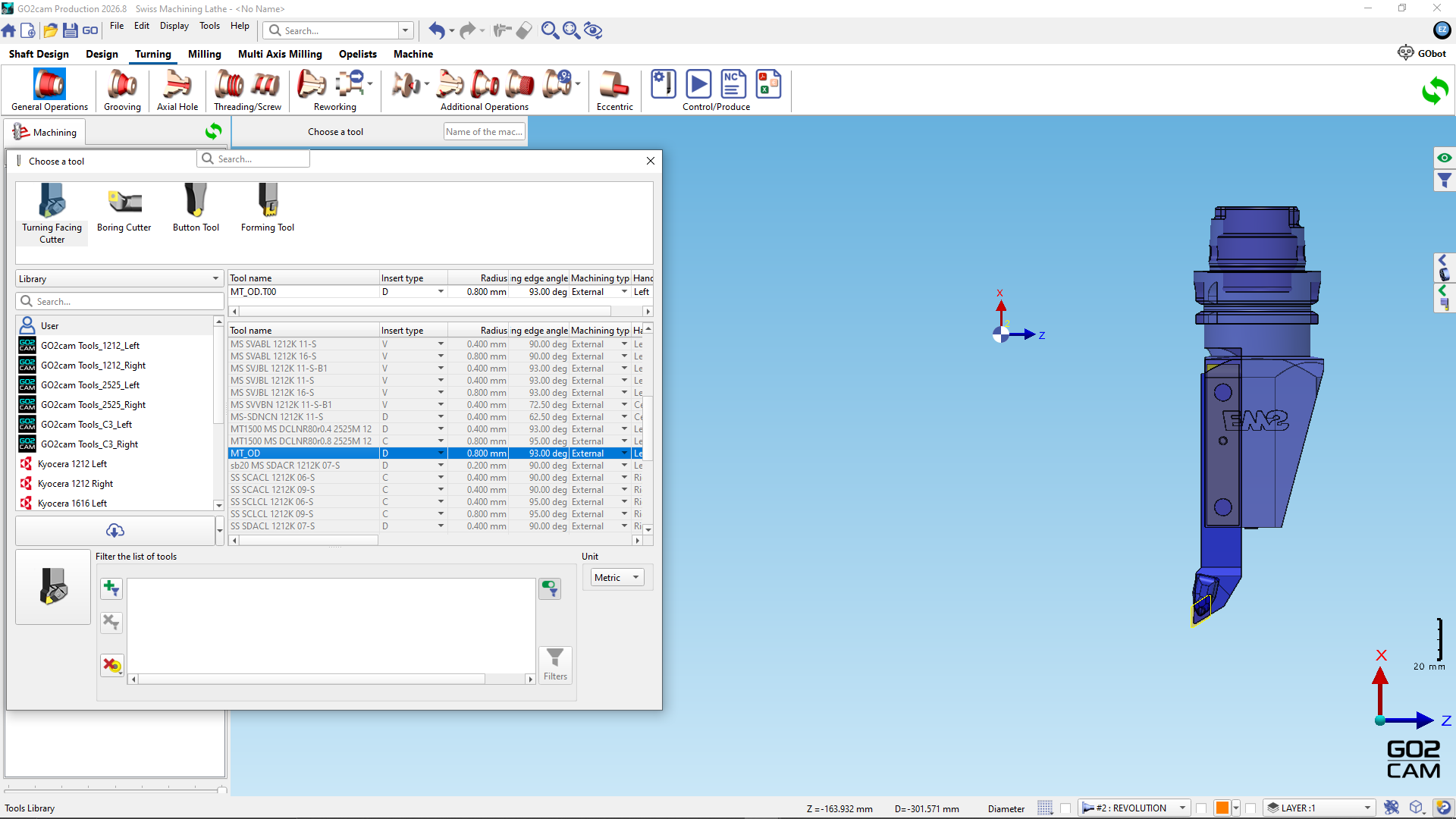Add a filter with the green plus funnel icon
This screenshot has height=819, width=1456.
(x=111, y=588)
